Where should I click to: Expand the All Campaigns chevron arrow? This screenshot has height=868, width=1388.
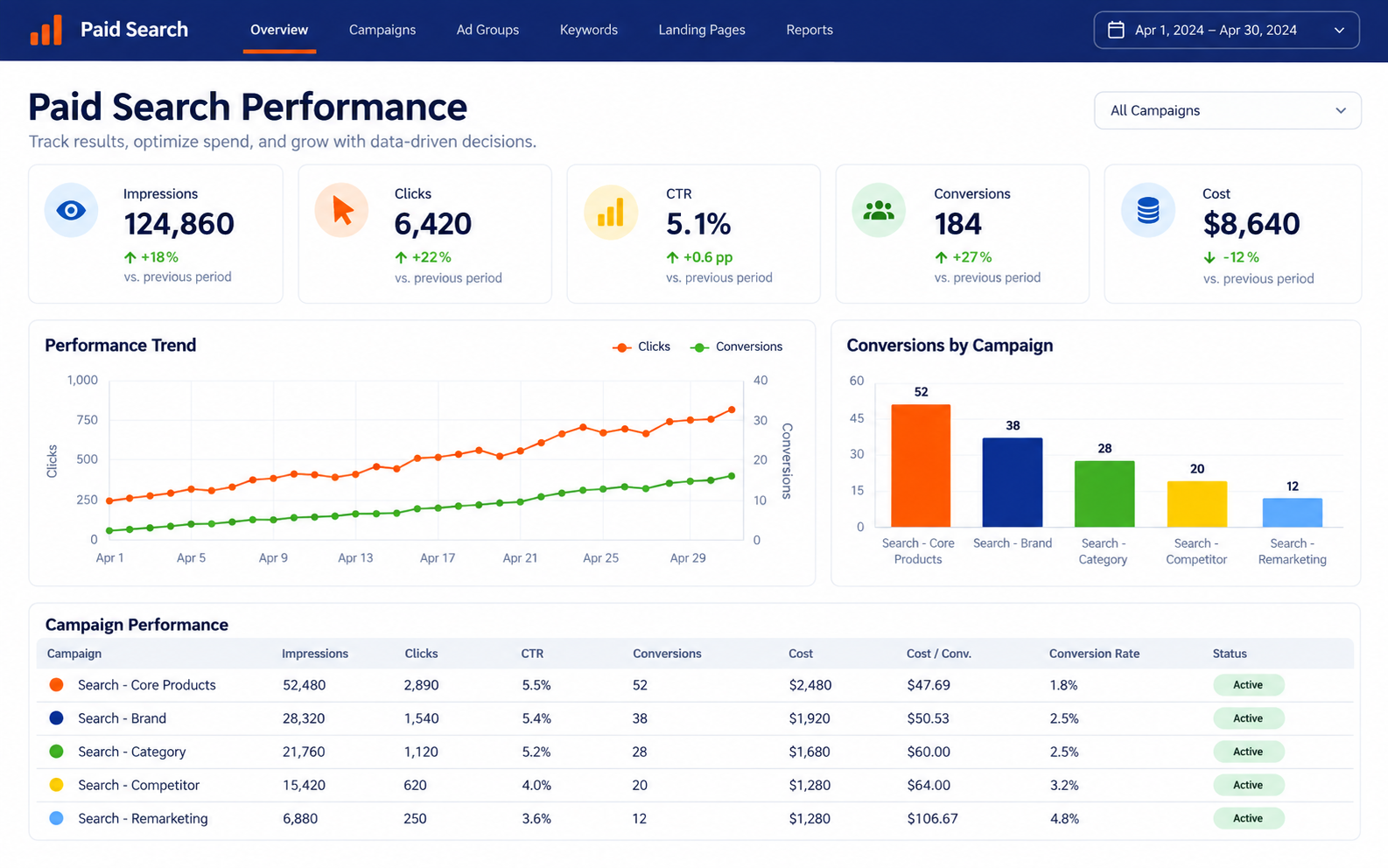(x=1341, y=110)
